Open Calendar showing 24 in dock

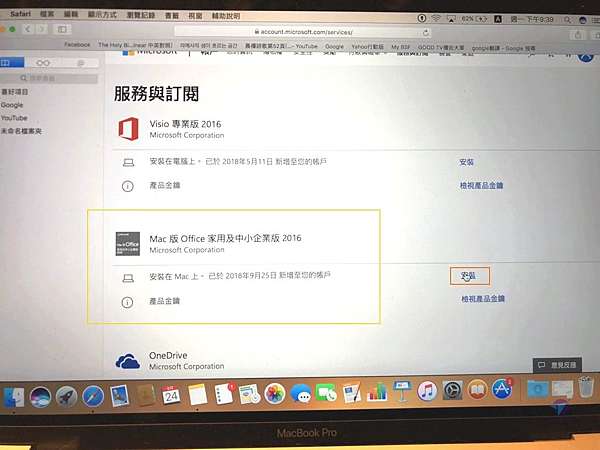171,395
